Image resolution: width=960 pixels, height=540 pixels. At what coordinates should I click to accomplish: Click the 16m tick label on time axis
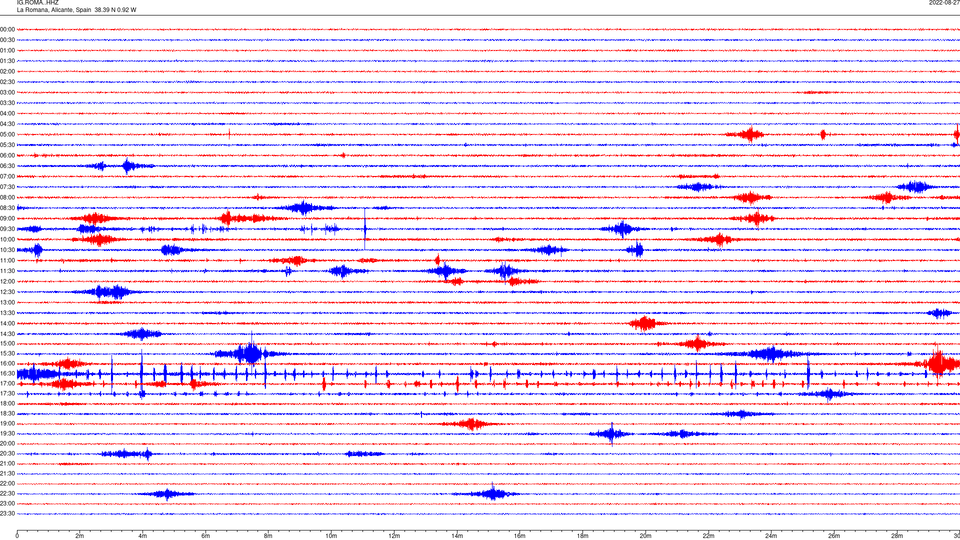tap(520, 536)
